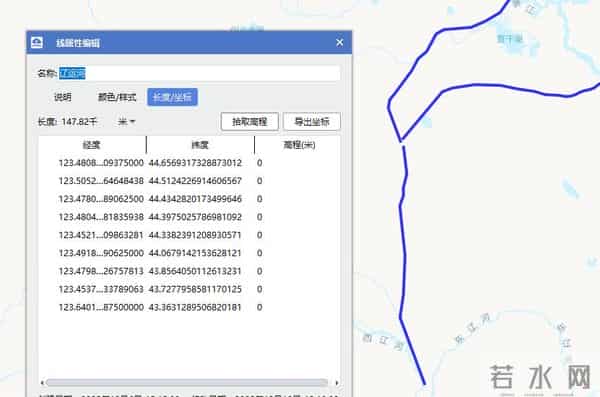Screen dimensions: 600x397
Task: Open the 米 unit dropdown
Action: tap(127, 122)
